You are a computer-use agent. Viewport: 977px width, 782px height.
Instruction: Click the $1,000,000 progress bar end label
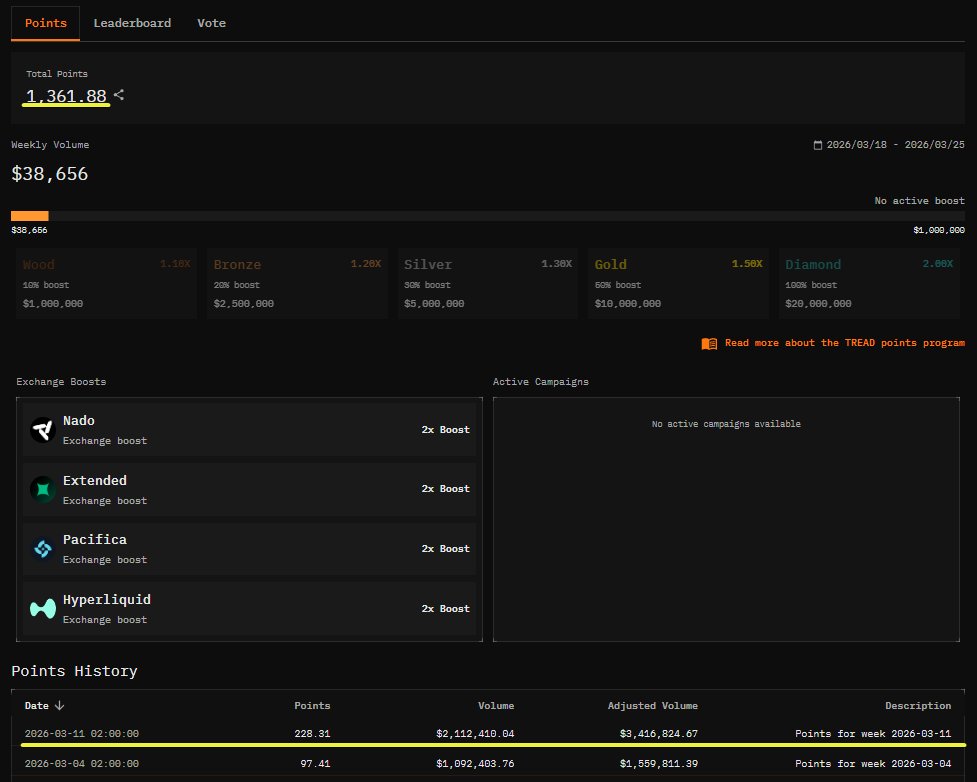[939, 230]
